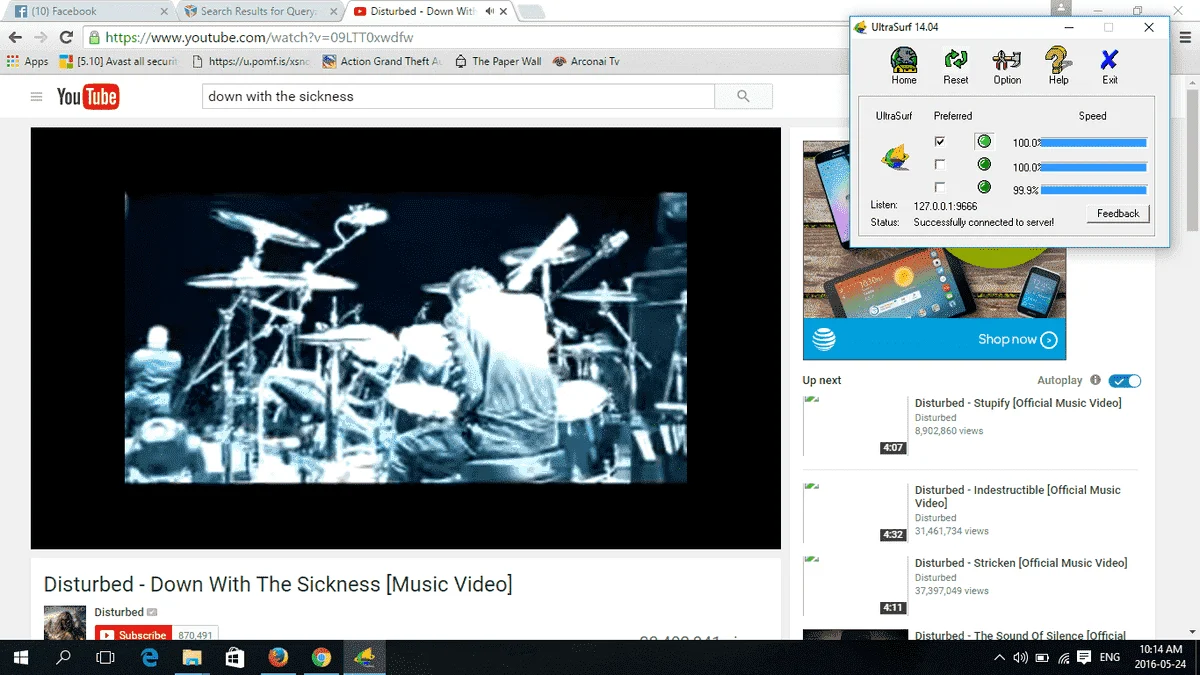Click the AT&T Shop now ad button
This screenshot has height=675, width=1200.
pos(1017,340)
